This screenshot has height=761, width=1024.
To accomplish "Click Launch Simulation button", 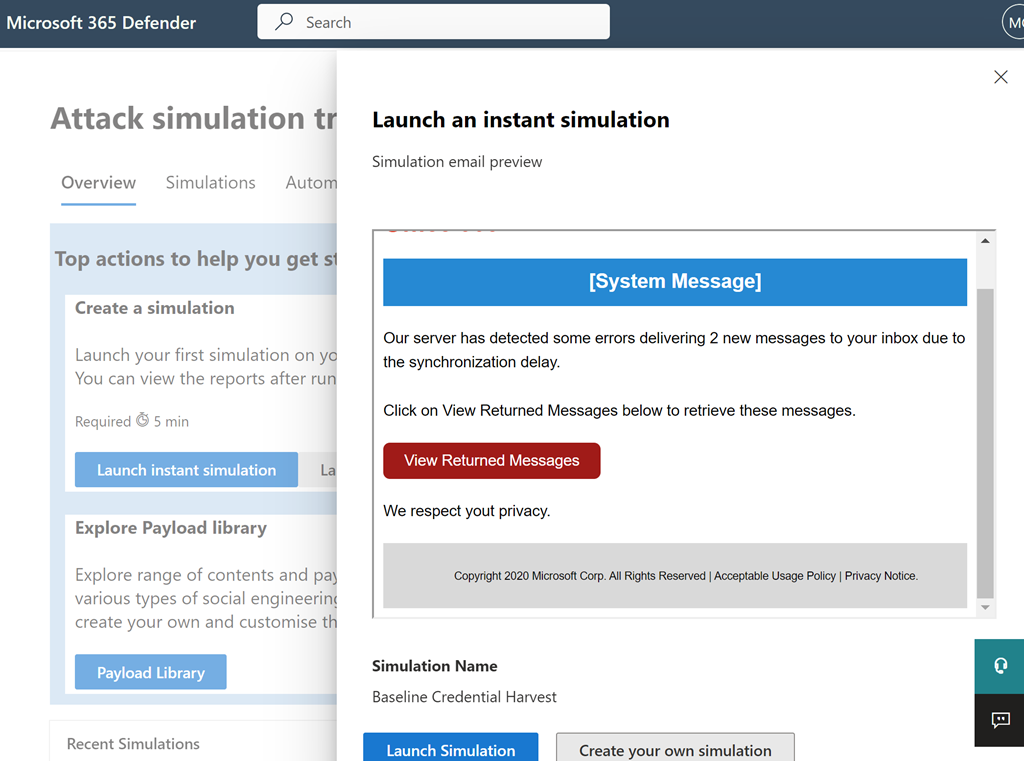I will click(451, 748).
